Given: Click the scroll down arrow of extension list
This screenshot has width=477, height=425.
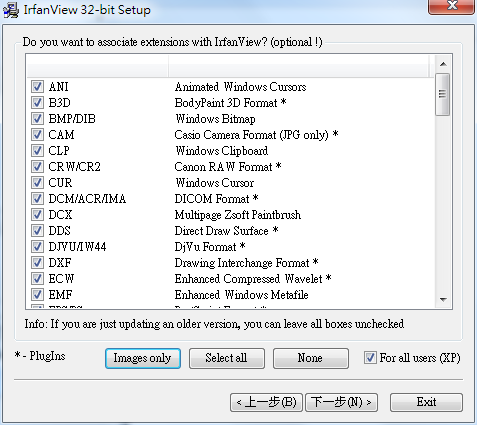Looking at the screenshot, I should pos(443,299).
